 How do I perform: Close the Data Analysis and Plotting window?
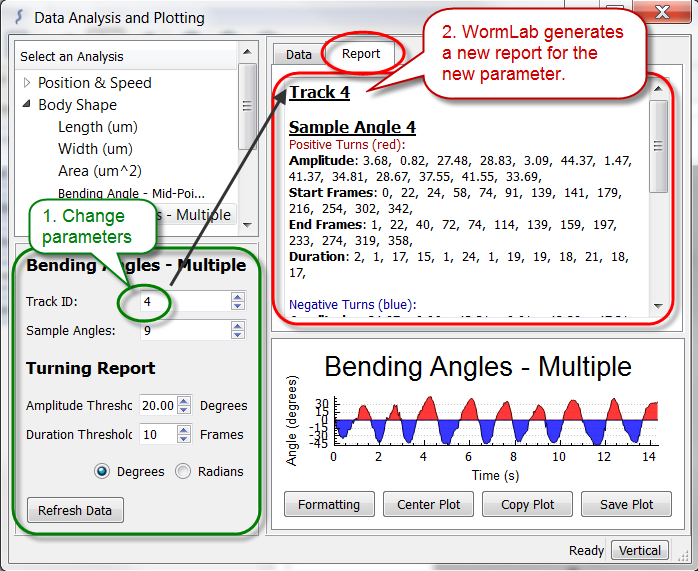point(662,12)
